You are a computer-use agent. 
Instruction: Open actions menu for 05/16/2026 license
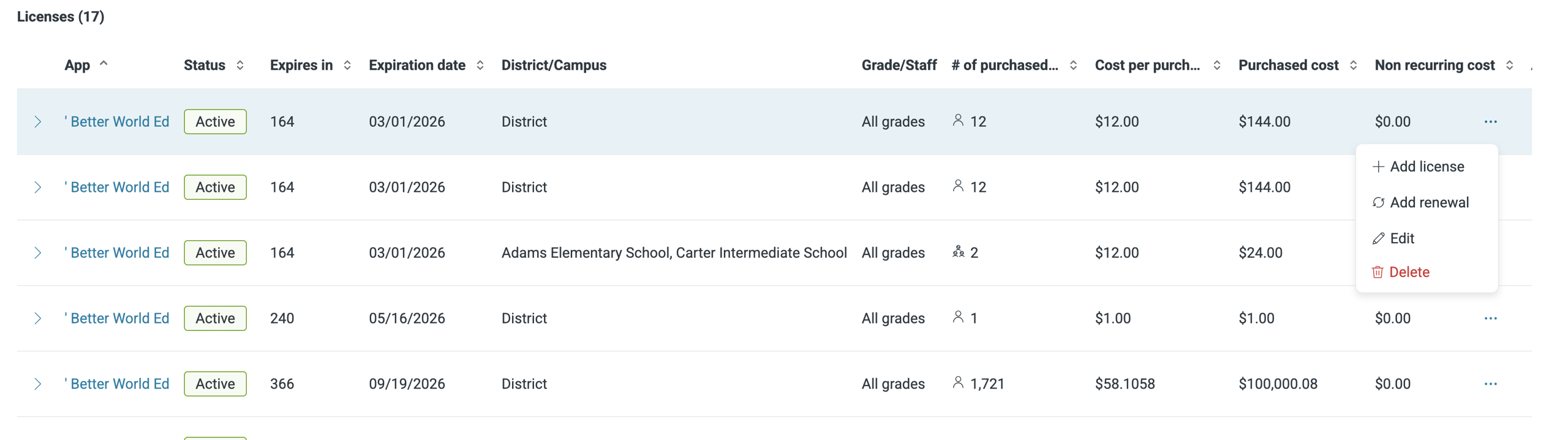(x=1490, y=318)
